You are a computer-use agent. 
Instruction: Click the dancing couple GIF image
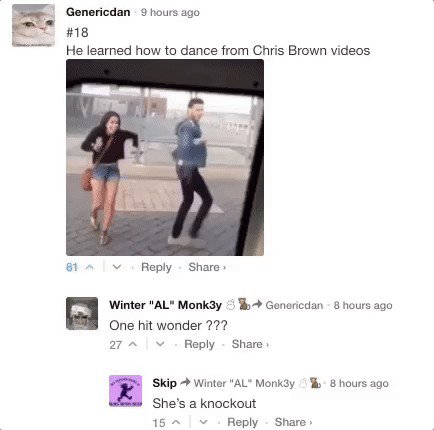[165, 157]
